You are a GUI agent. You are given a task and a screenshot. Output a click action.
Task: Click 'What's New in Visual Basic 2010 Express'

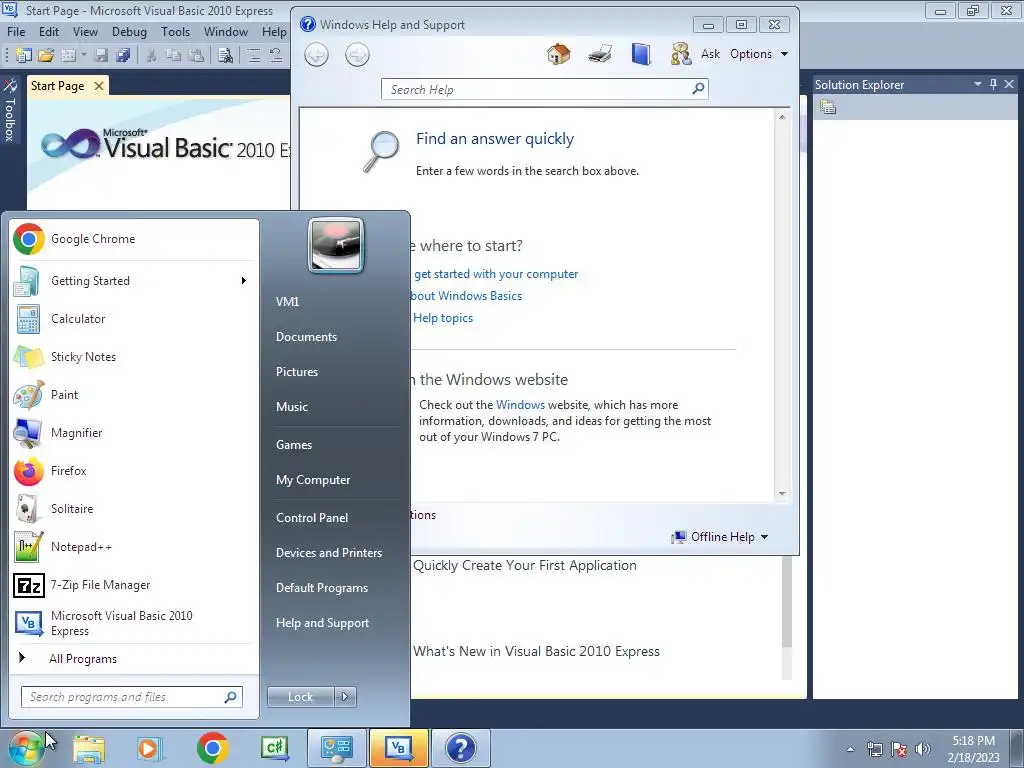pyautogui.click(x=536, y=651)
